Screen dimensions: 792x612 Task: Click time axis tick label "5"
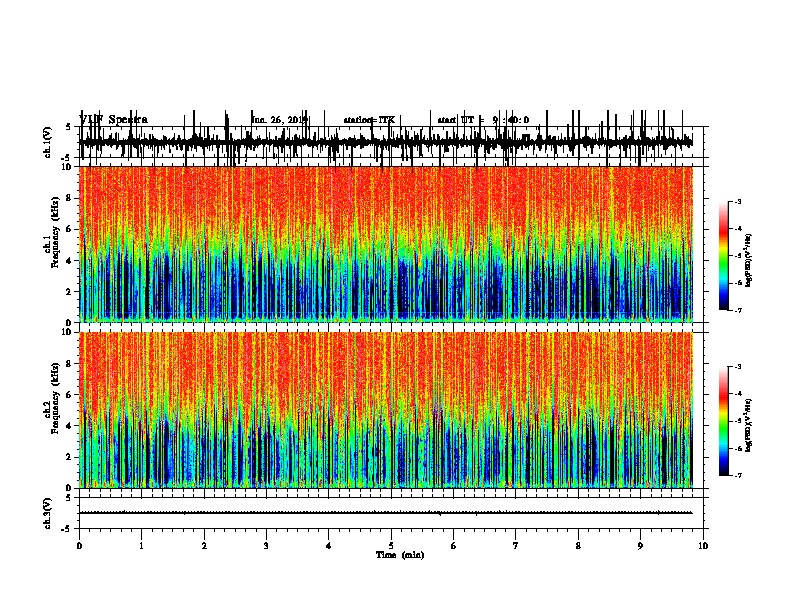(391, 546)
